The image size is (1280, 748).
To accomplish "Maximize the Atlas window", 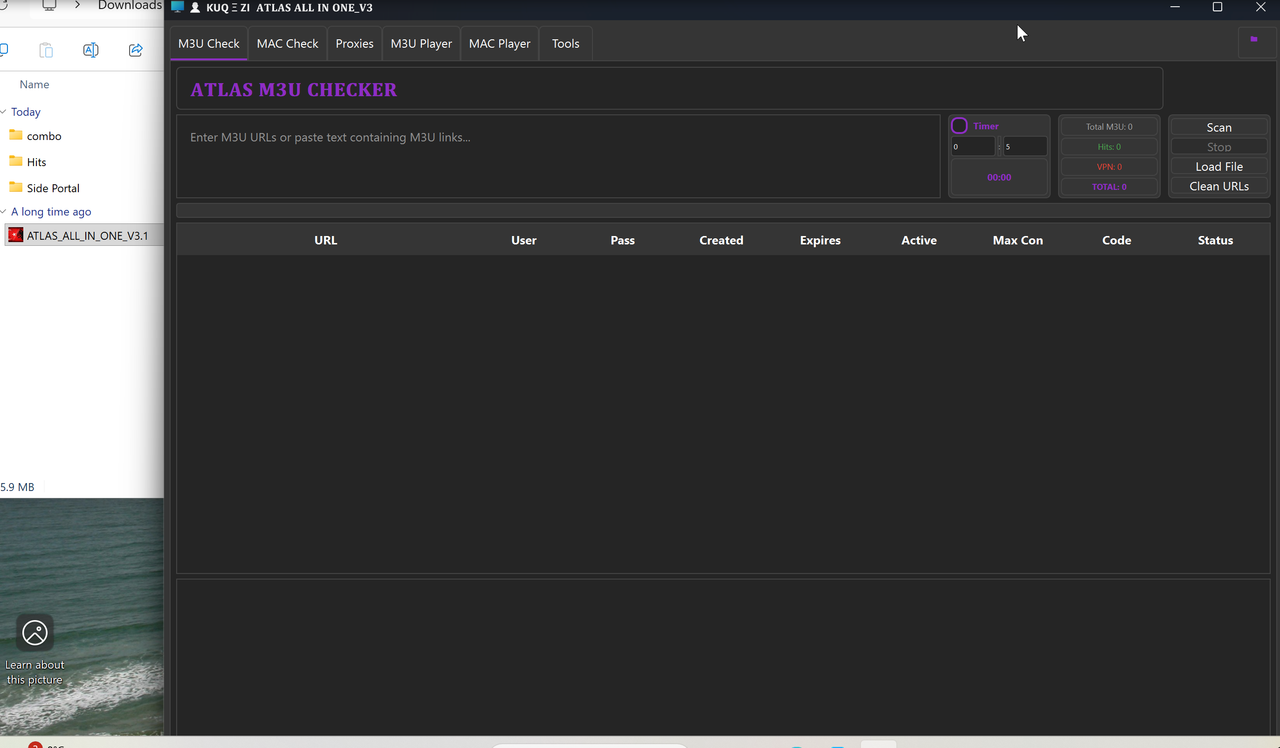I will [1217, 7].
